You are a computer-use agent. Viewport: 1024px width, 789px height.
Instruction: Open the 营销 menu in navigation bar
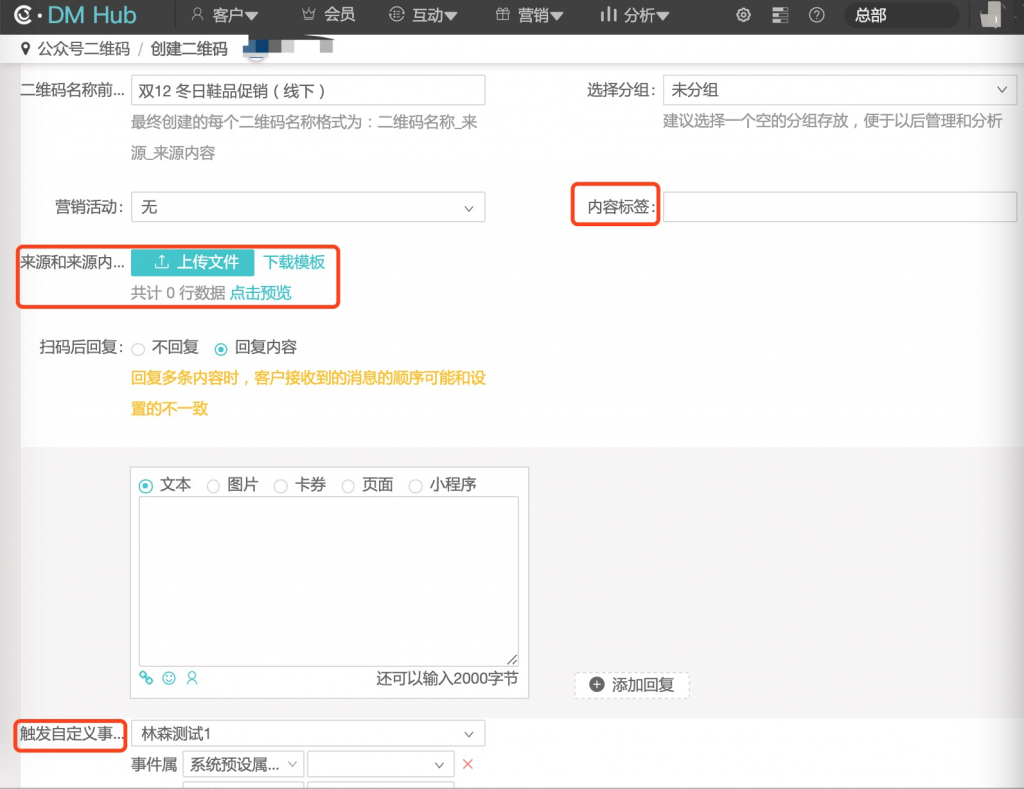(x=529, y=15)
